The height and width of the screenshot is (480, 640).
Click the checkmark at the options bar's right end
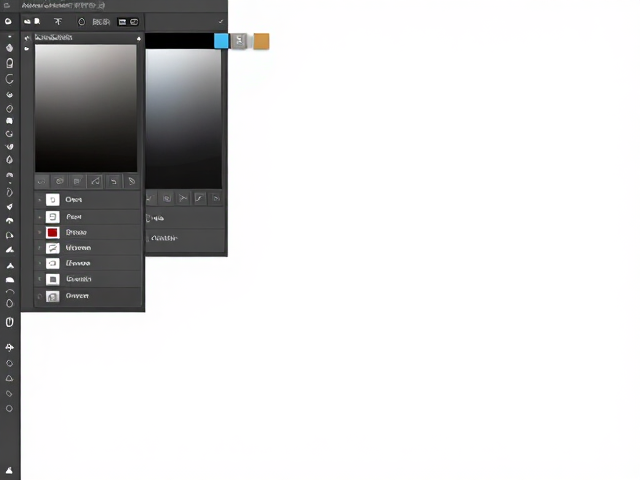pyautogui.click(x=221, y=22)
